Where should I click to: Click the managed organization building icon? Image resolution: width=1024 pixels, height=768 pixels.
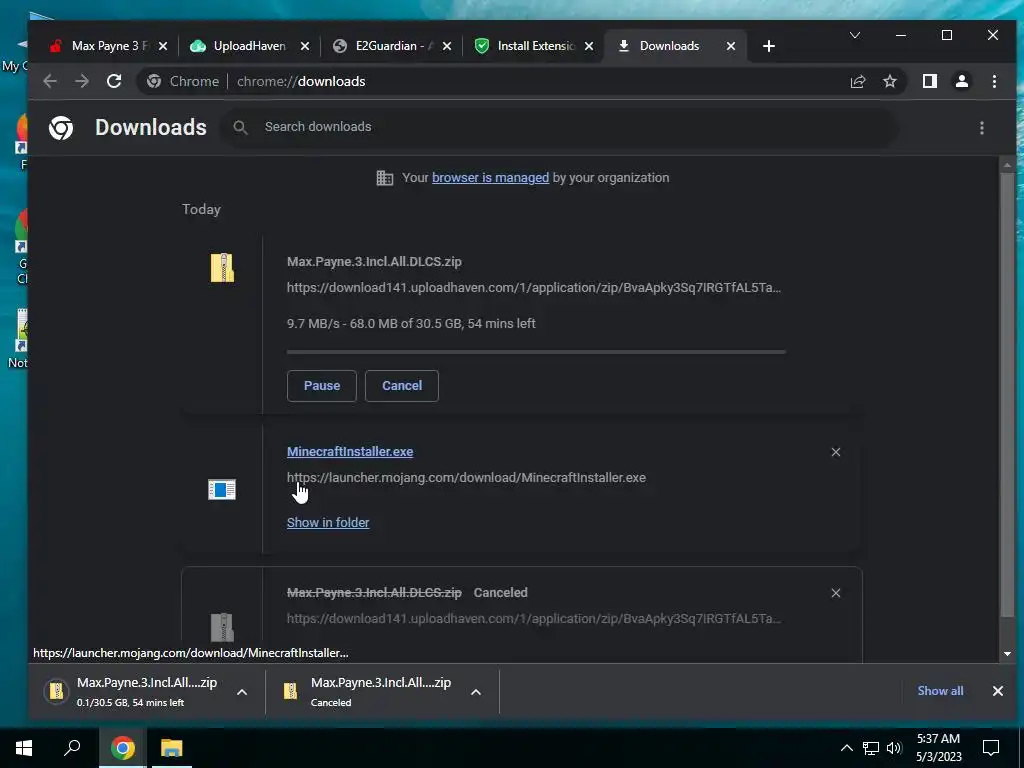(385, 178)
